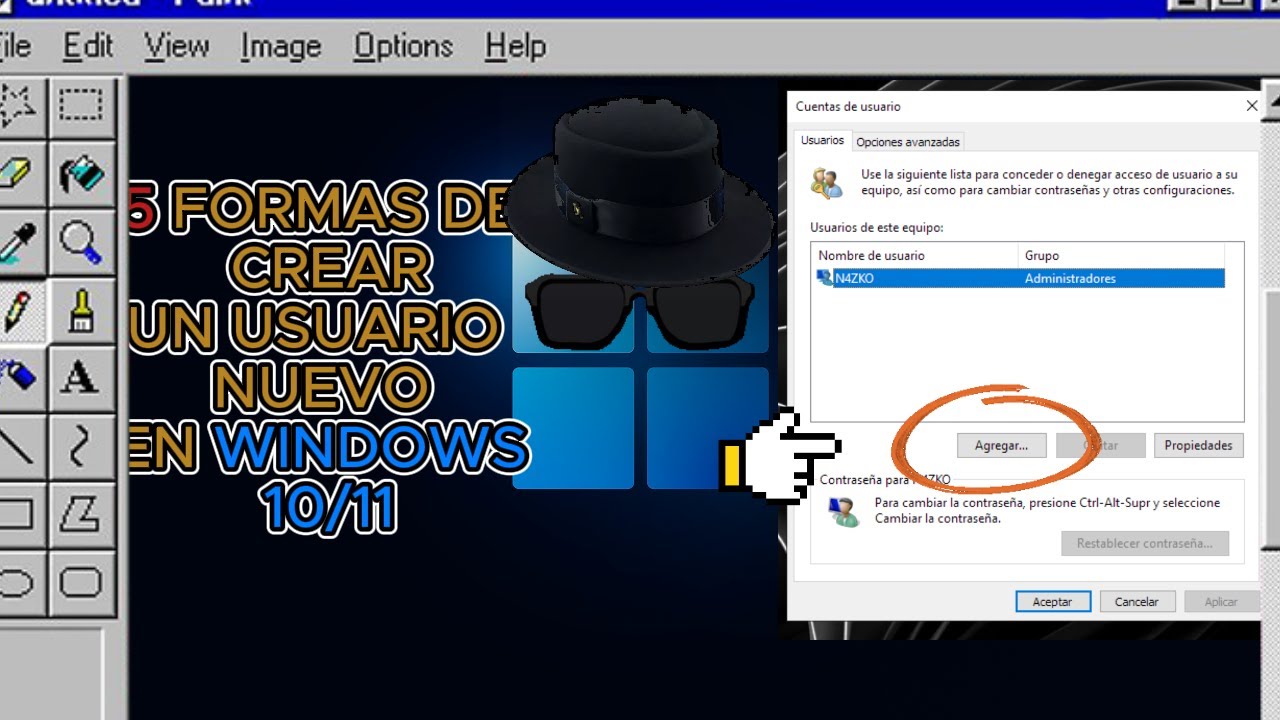Open the View menu in Paint
This screenshot has width=1280, height=720.
click(x=176, y=46)
